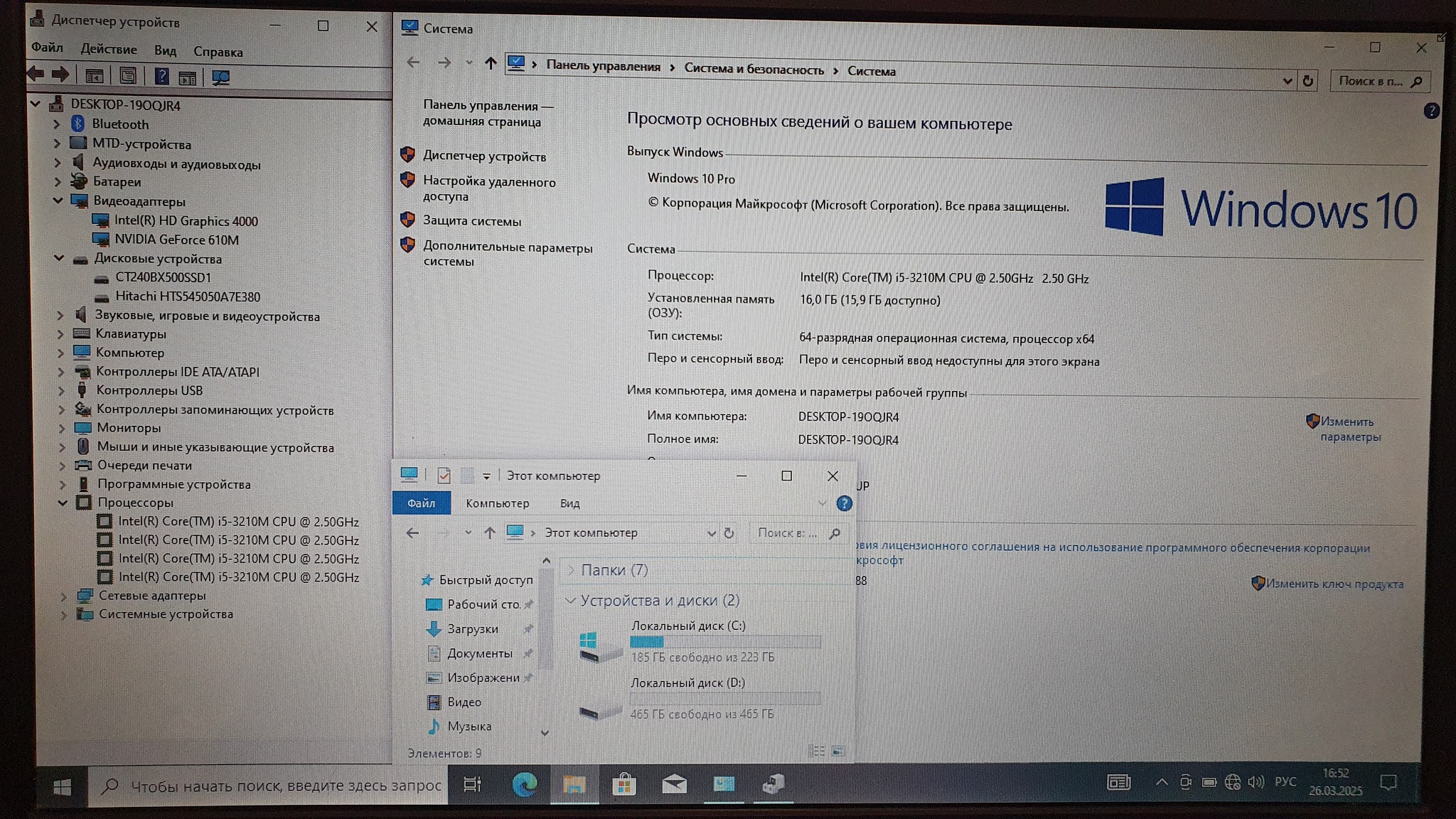This screenshot has width=1456, height=819.
Task: Click the refresh button in System window
Action: pyautogui.click(x=1307, y=81)
